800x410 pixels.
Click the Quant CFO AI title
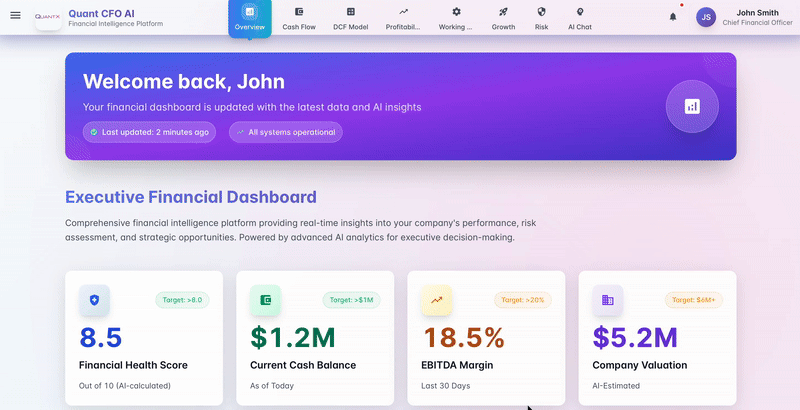tap(102, 13)
